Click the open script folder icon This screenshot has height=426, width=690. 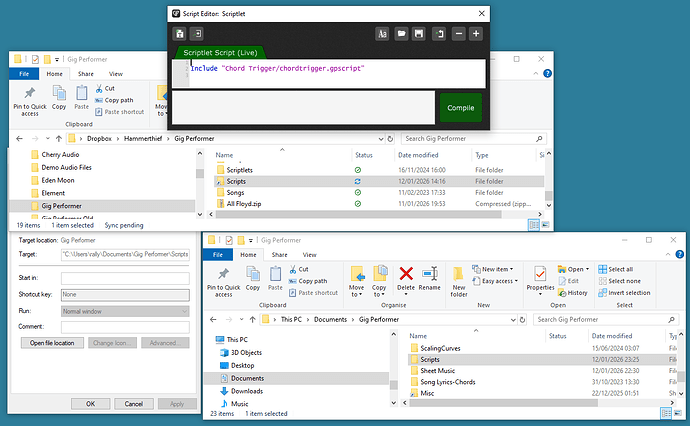(400, 33)
